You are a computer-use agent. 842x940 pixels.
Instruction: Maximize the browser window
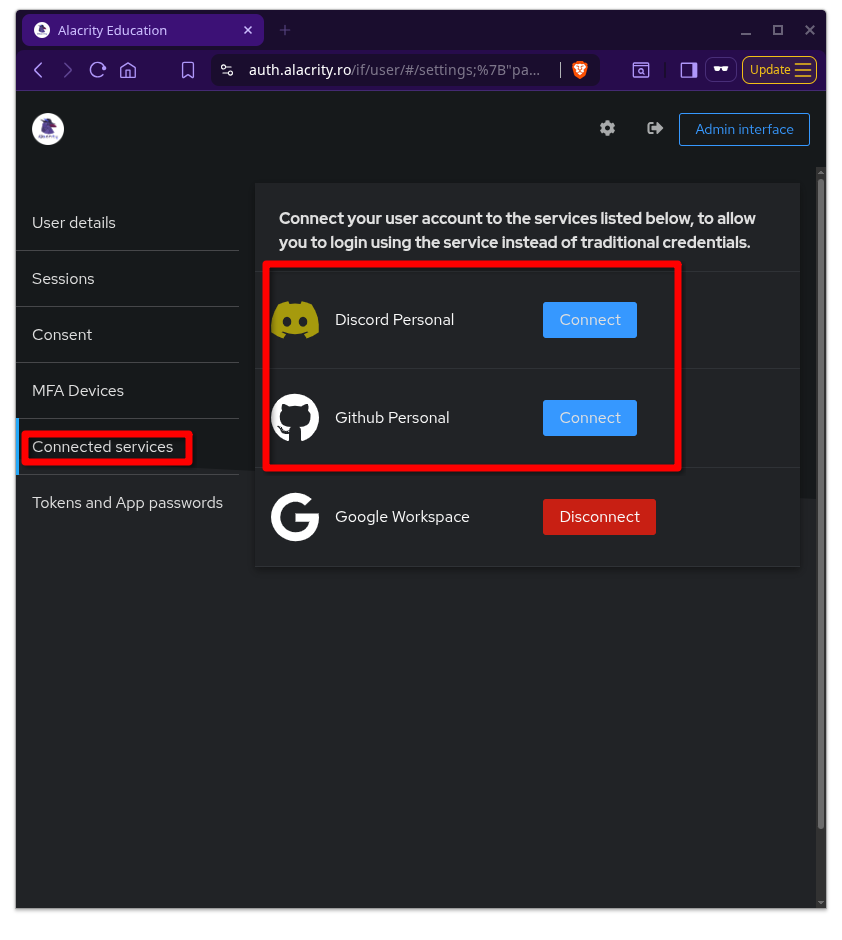coord(777,30)
